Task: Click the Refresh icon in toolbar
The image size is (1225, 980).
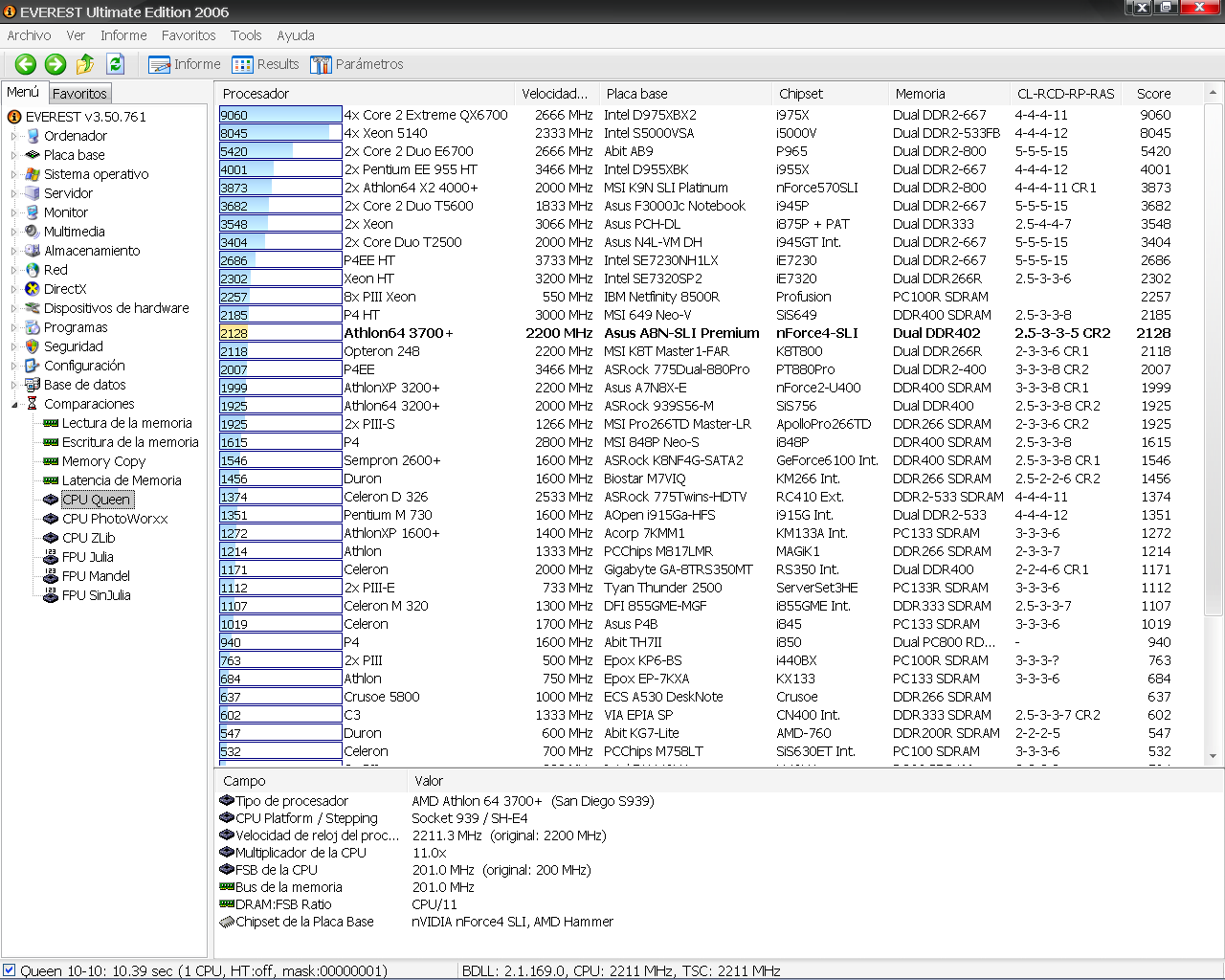Action: pyautogui.click(x=116, y=64)
